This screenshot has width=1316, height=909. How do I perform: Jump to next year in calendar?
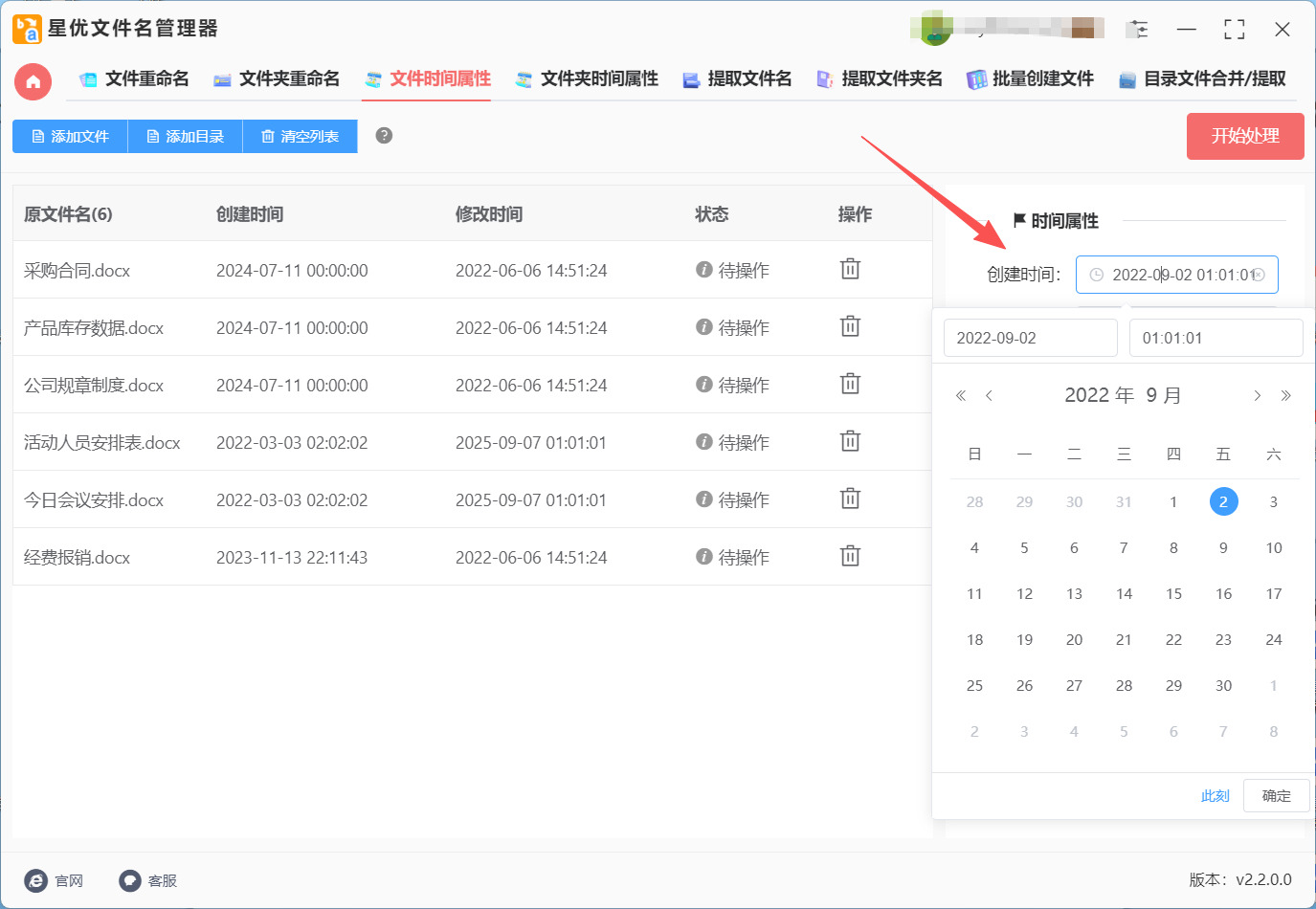[x=1285, y=396]
